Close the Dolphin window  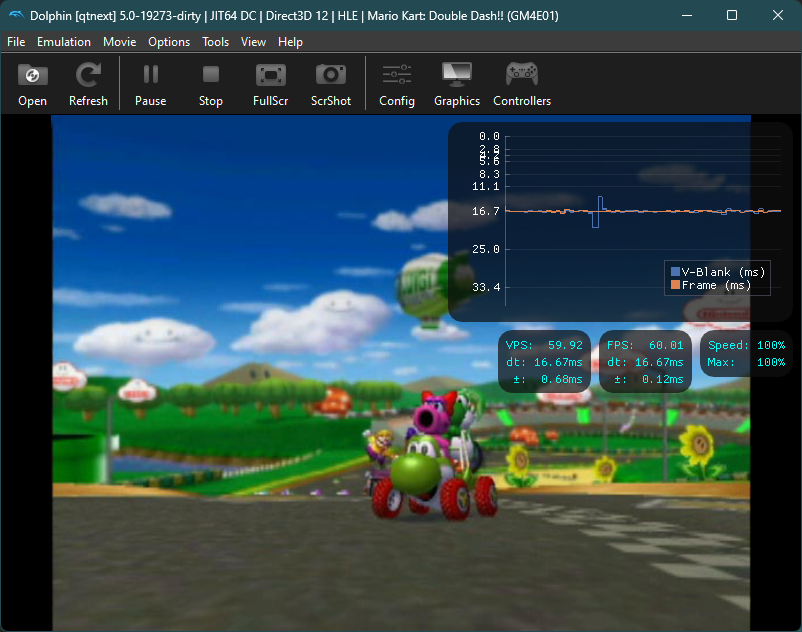click(777, 15)
